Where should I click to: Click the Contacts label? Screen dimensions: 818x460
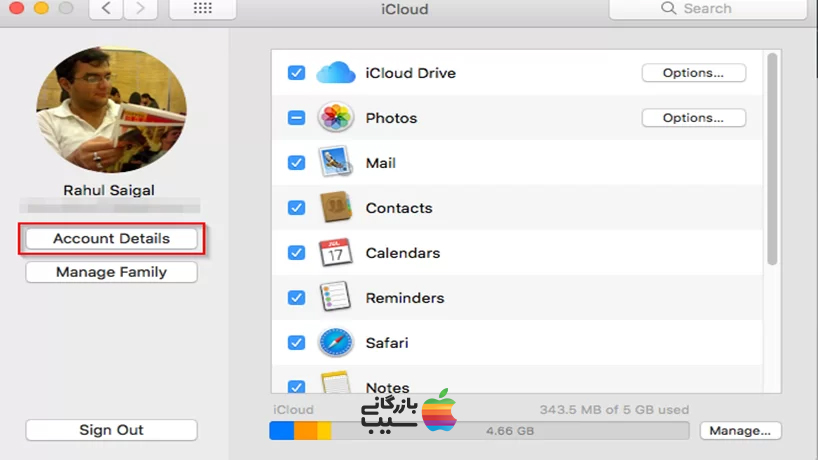tap(399, 208)
